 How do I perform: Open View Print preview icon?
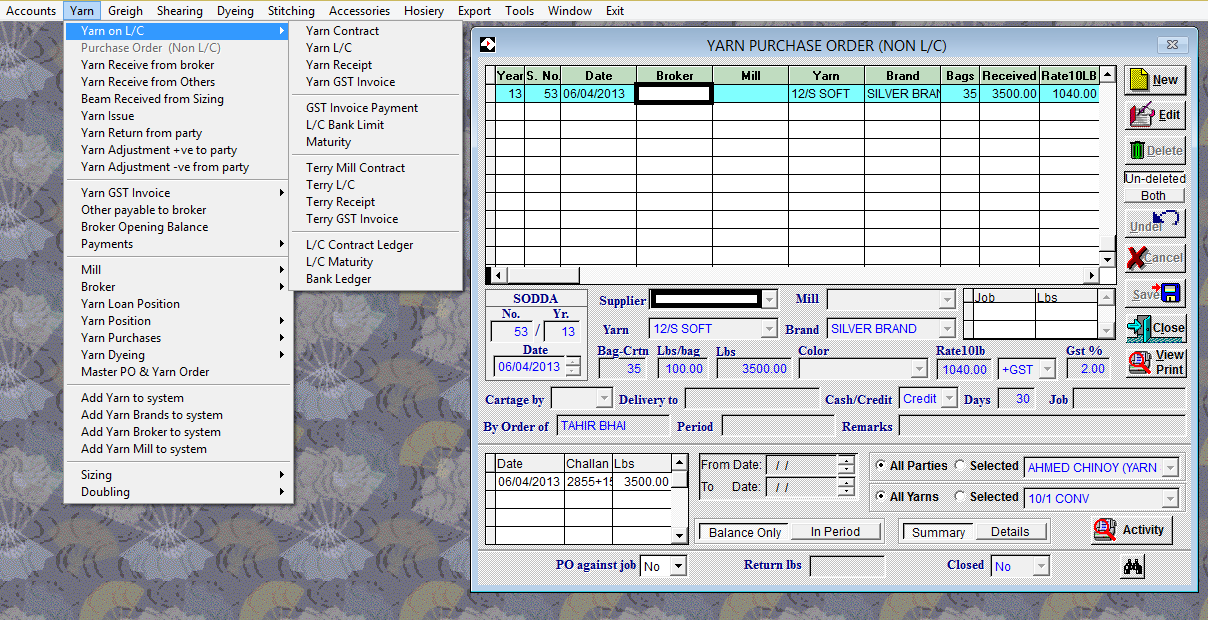[1140, 362]
